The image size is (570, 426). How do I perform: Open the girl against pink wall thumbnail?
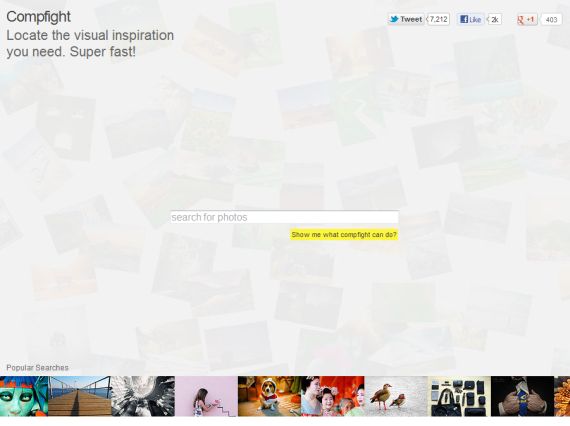(206, 396)
